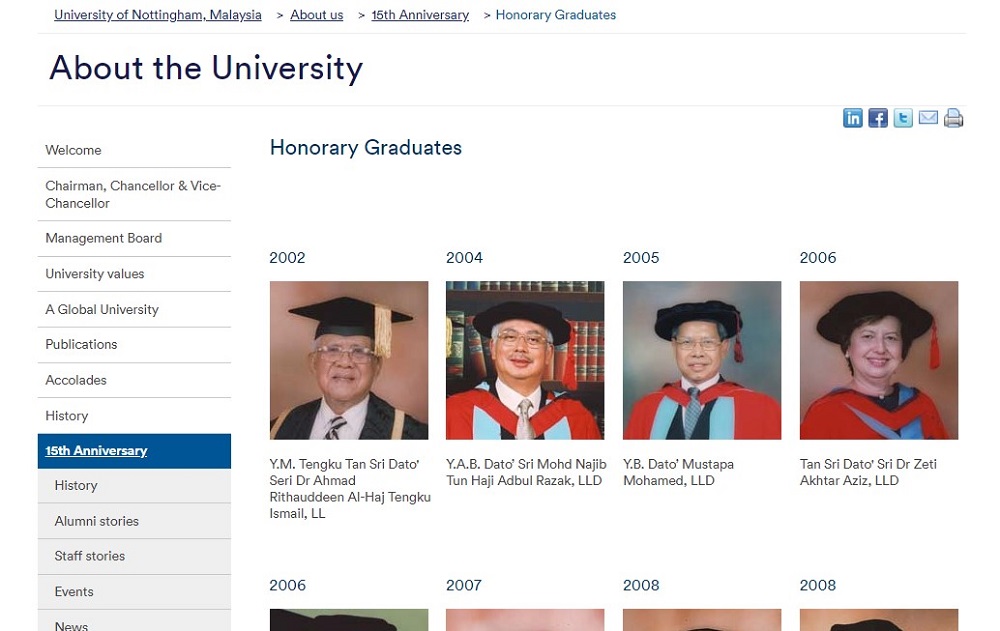Select Management Board in the sidebar

(x=103, y=238)
